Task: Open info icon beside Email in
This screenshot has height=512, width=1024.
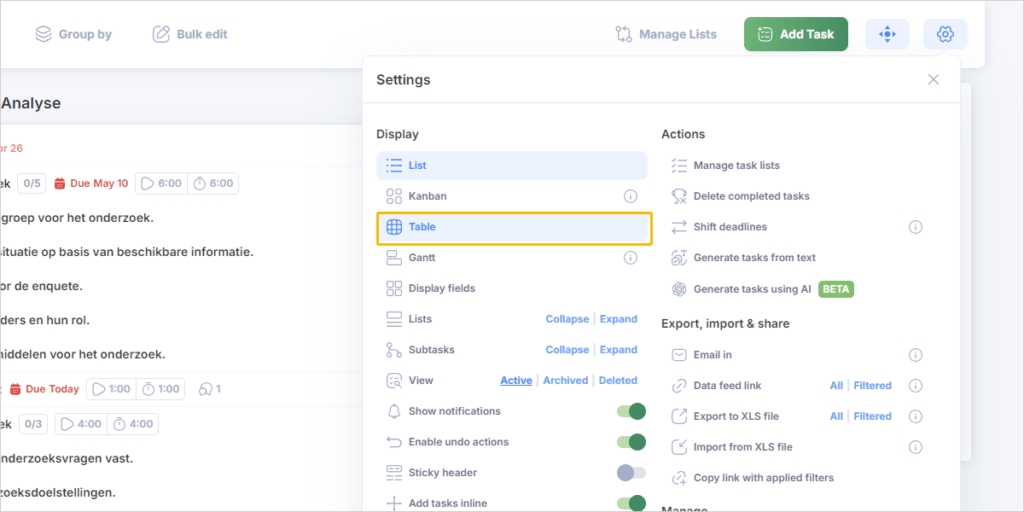Action: (915, 355)
